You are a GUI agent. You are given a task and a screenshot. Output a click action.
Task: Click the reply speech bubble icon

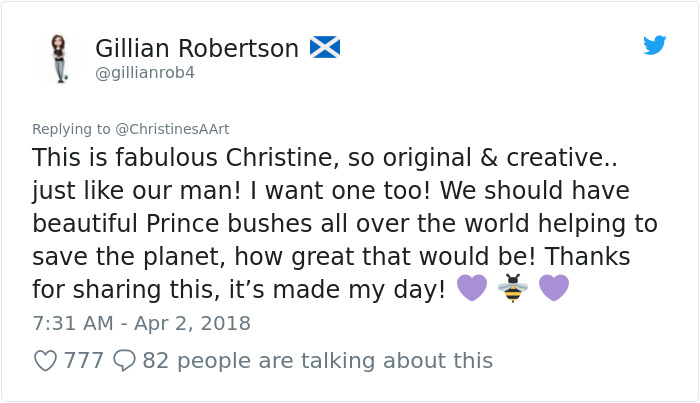(125, 360)
